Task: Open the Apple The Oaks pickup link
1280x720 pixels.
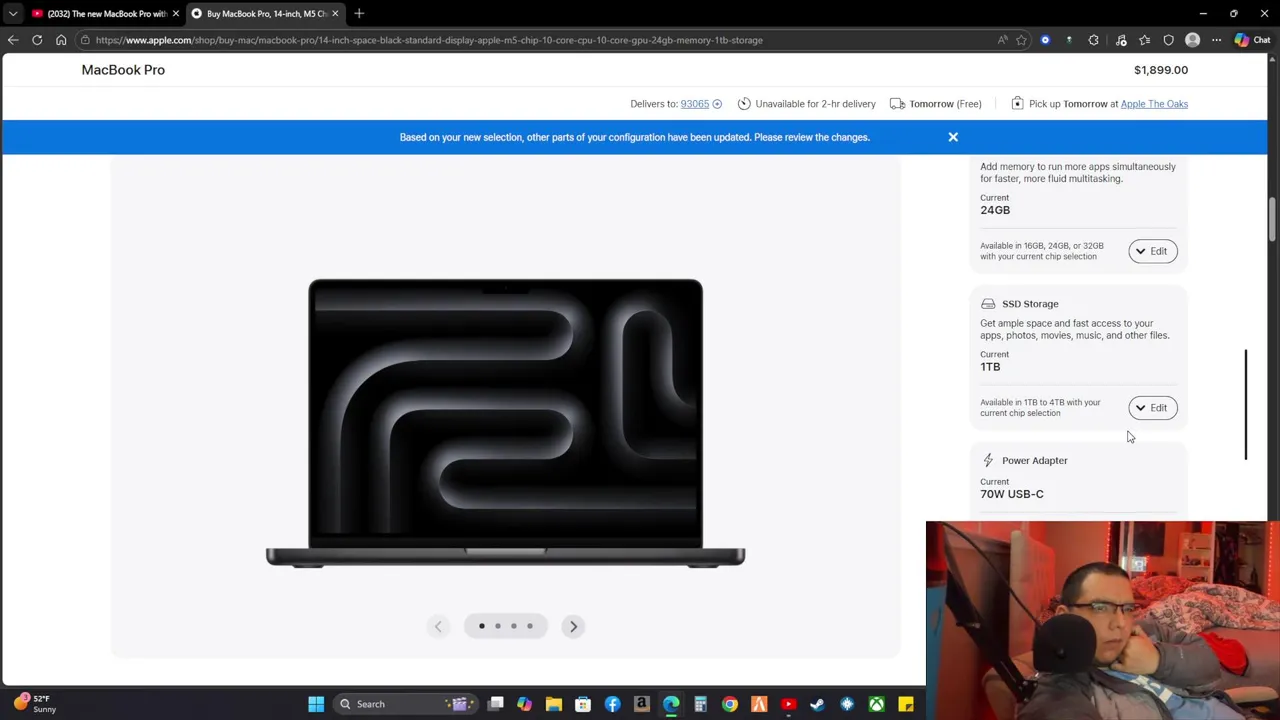Action: tap(1154, 104)
